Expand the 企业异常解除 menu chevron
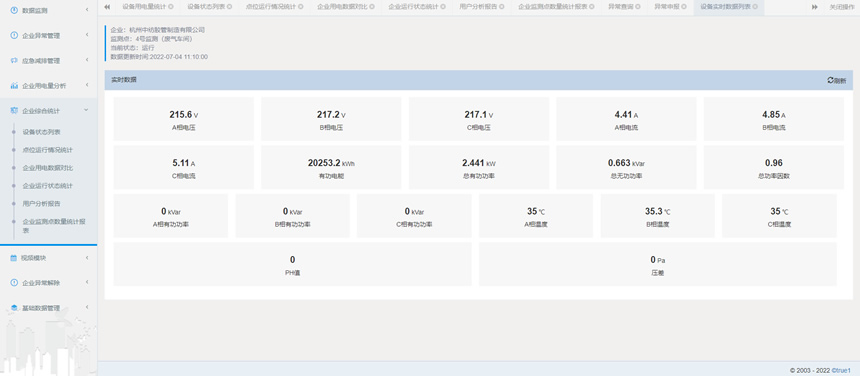This screenshot has height=376, width=860. point(87,283)
